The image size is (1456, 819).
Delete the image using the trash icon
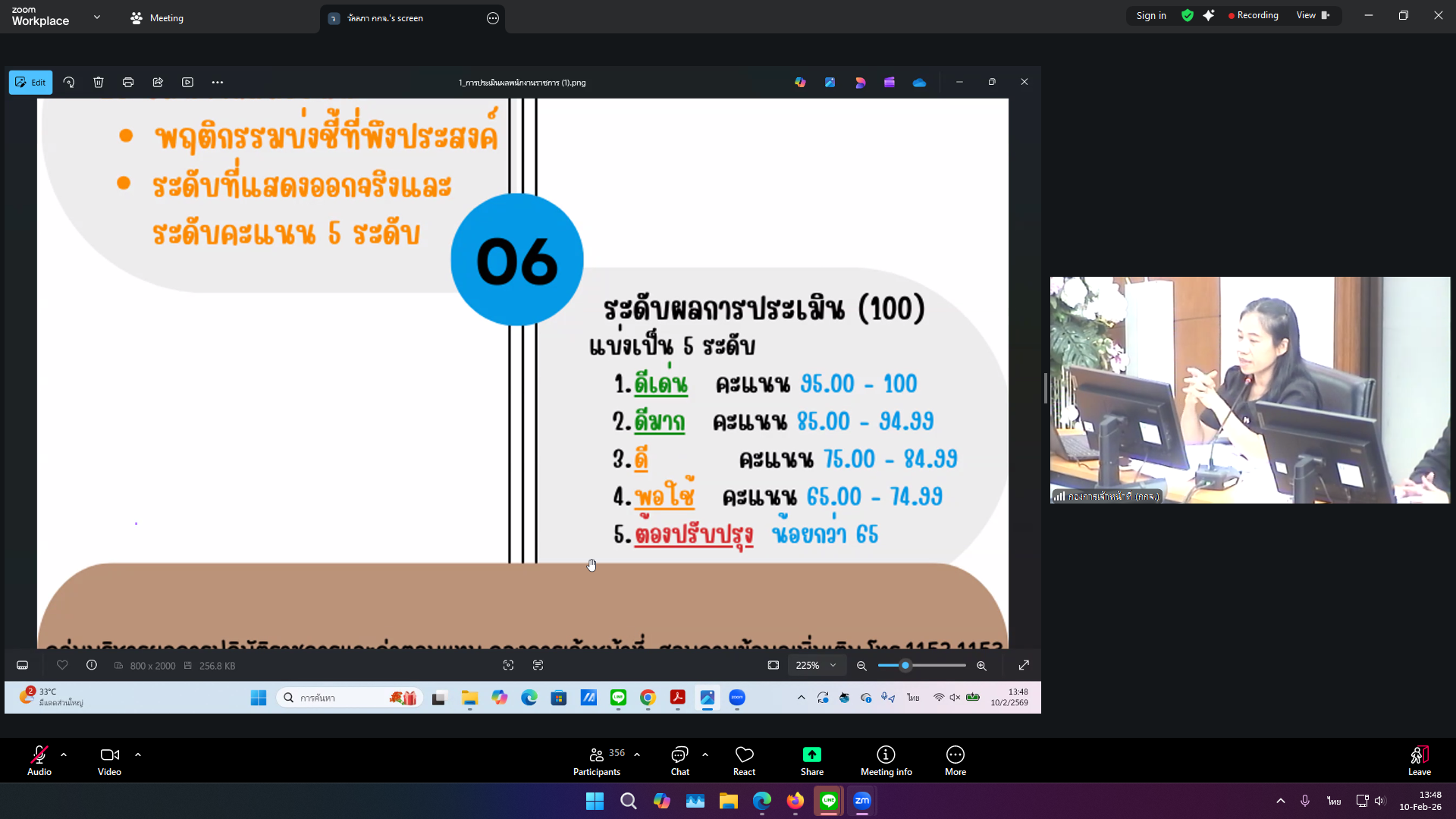(98, 82)
